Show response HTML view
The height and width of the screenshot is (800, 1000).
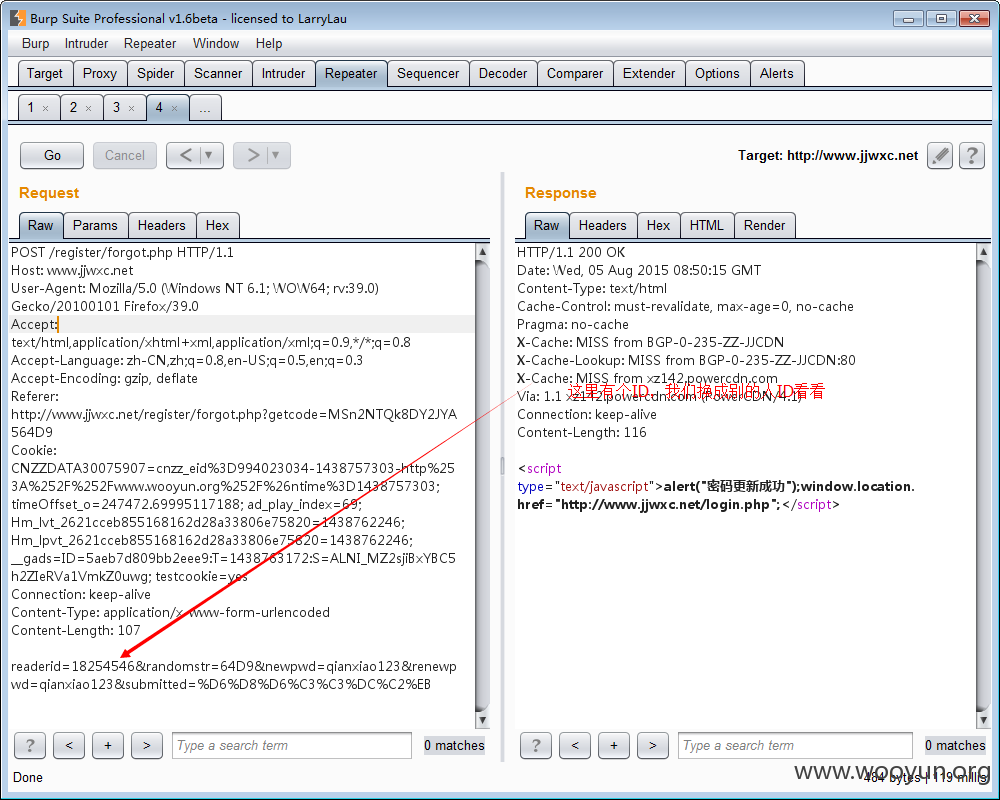(x=706, y=225)
